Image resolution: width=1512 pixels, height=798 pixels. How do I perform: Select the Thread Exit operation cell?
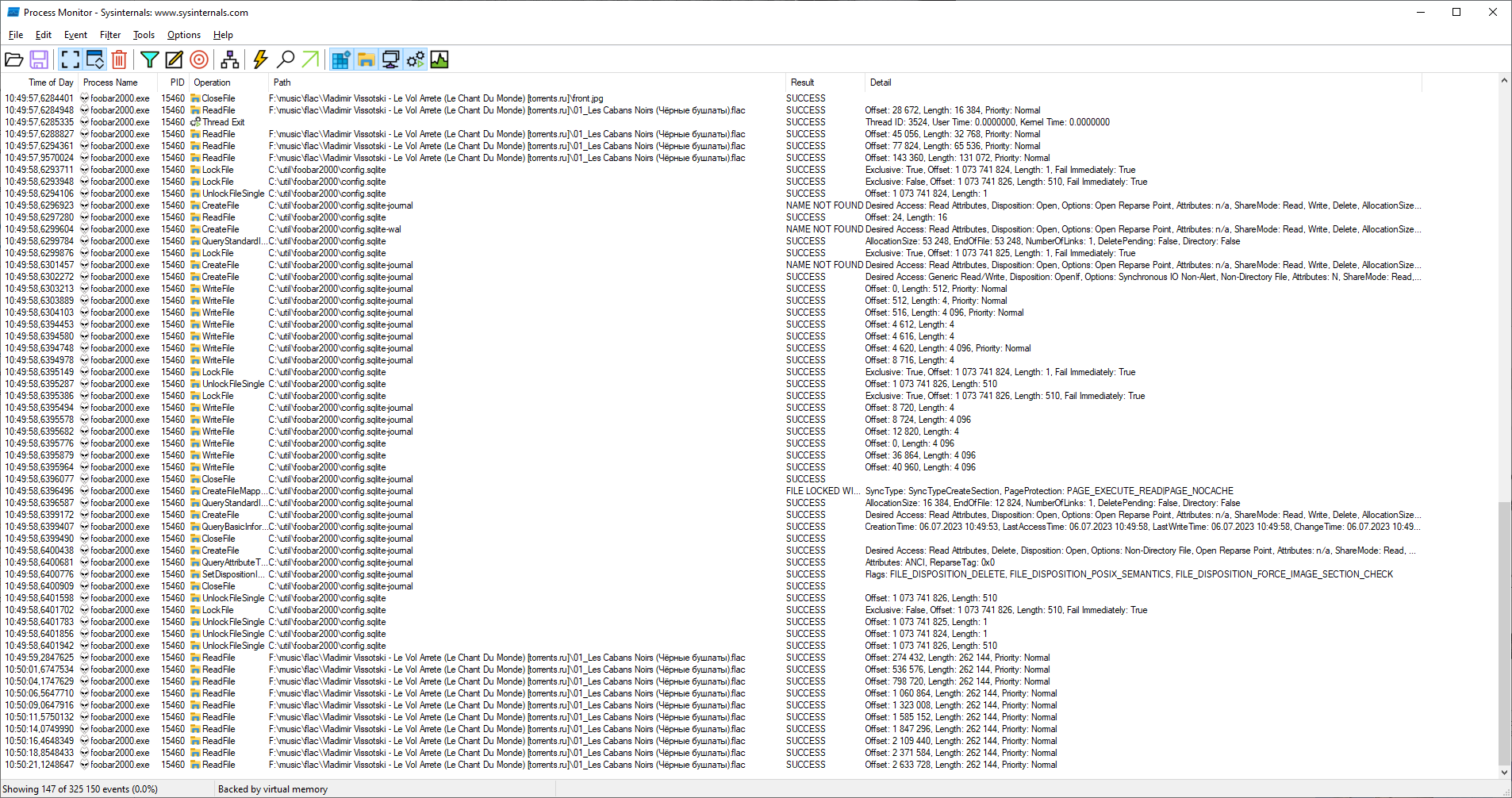pyautogui.click(x=223, y=122)
